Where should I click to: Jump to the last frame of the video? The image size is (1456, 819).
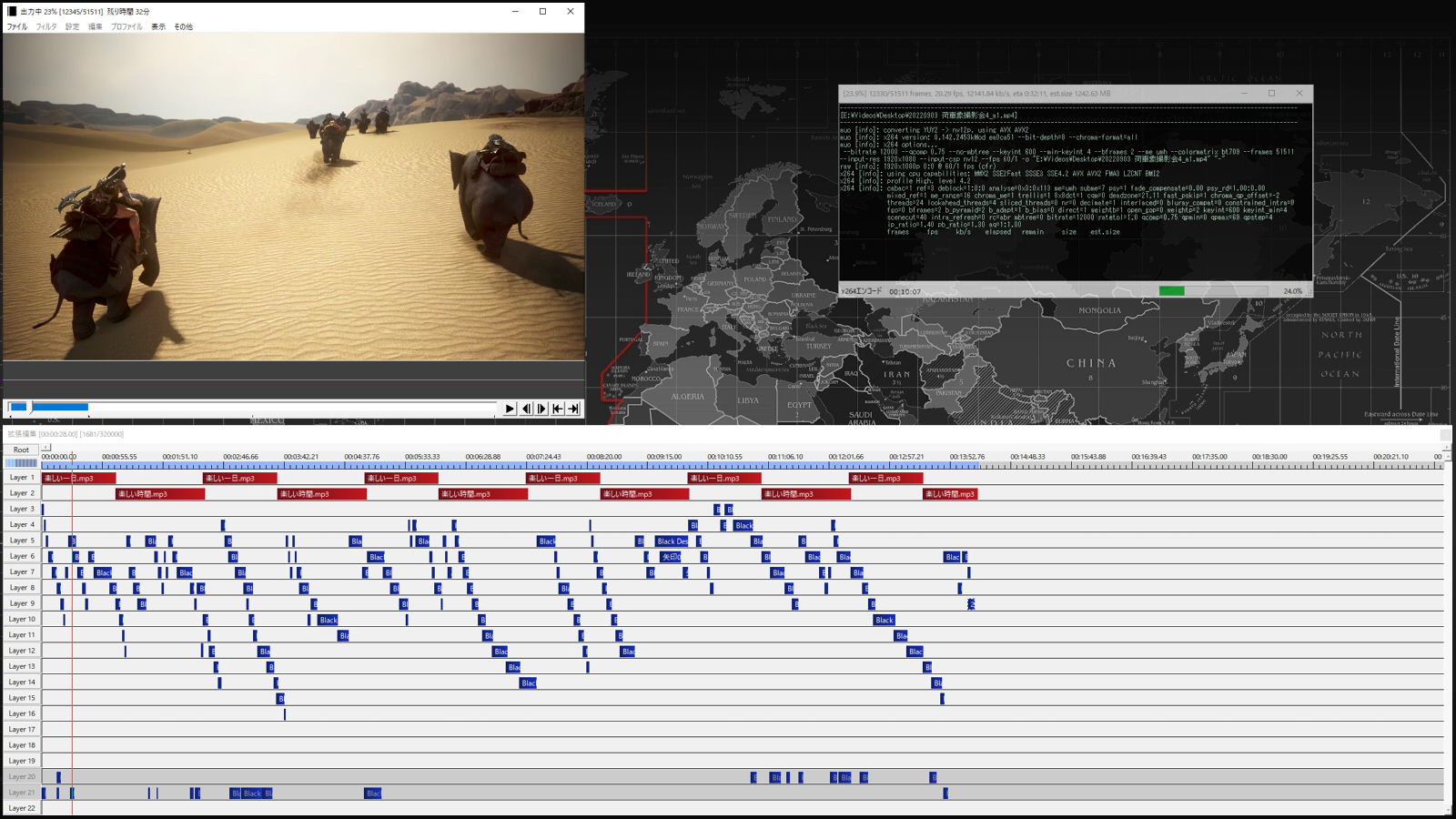573,409
